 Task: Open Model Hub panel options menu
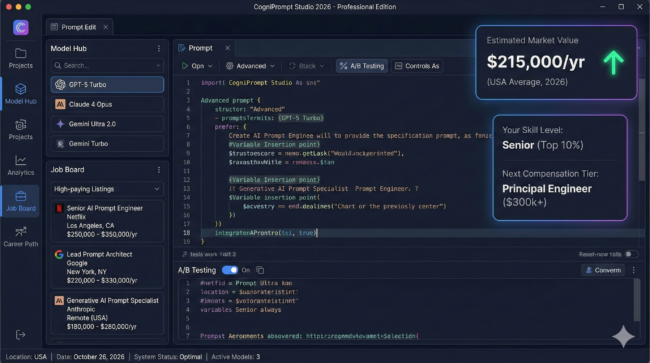tap(159, 48)
